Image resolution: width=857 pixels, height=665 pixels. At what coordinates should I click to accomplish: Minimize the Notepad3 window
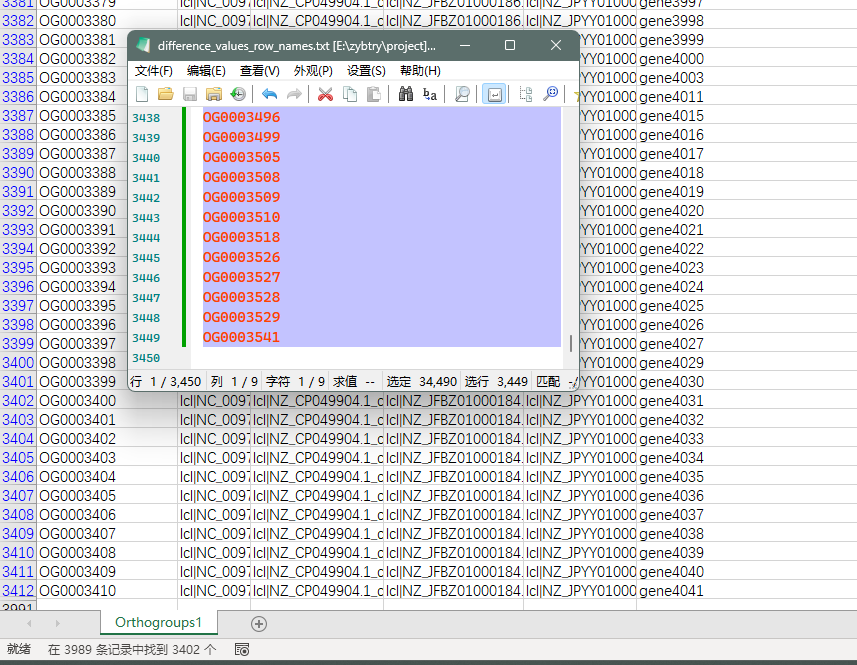(x=465, y=45)
